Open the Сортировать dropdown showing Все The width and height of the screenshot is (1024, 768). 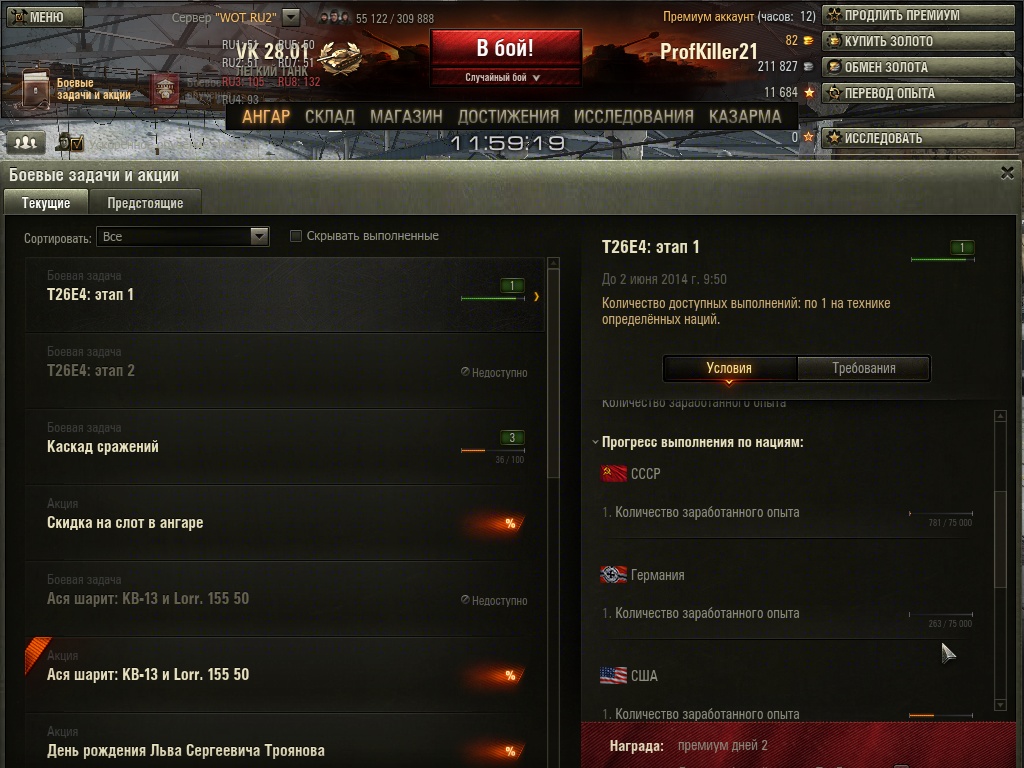tap(182, 236)
